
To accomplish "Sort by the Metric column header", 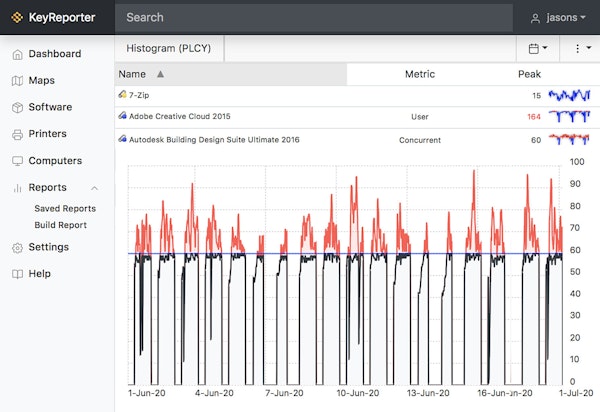I will click(420, 74).
